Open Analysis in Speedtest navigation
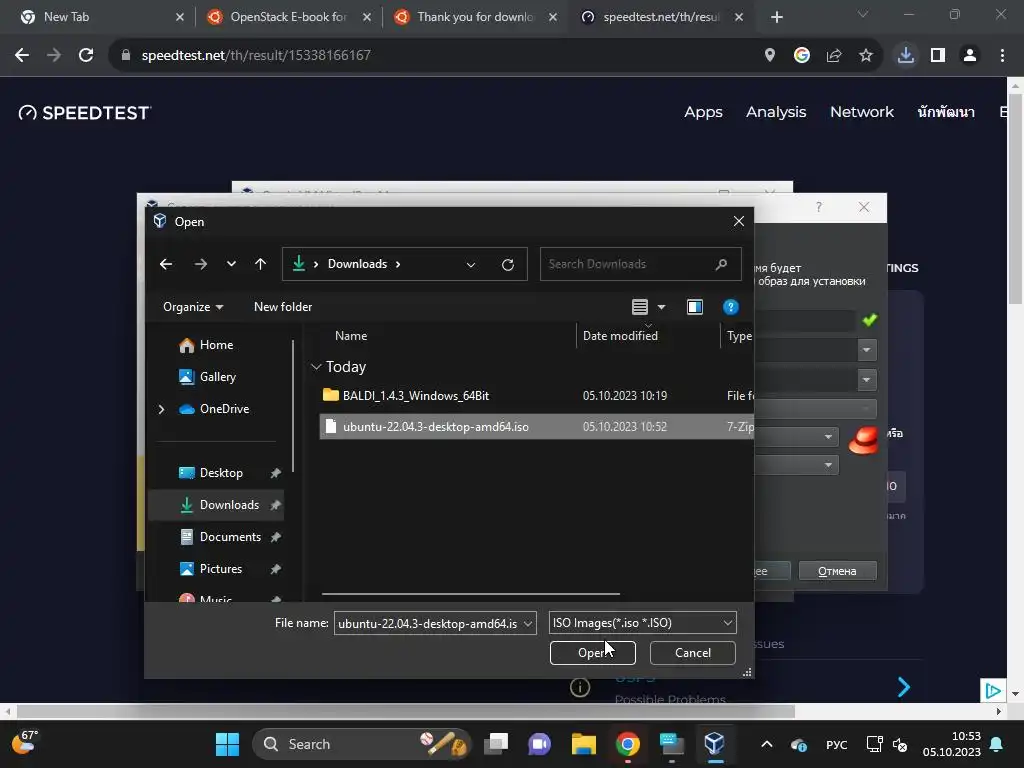Image resolution: width=1024 pixels, height=768 pixels. click(x=776, y=112)
